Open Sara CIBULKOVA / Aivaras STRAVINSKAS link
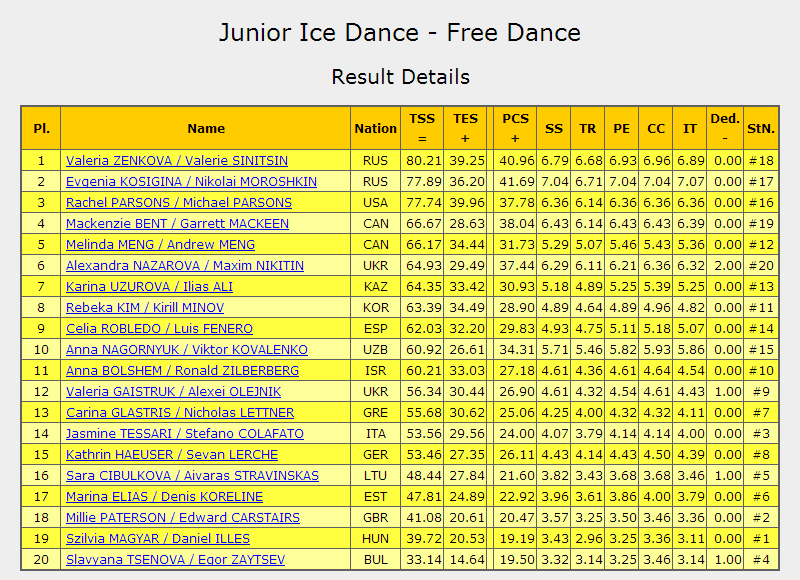800x580 pixels. (x=192, y=475)
